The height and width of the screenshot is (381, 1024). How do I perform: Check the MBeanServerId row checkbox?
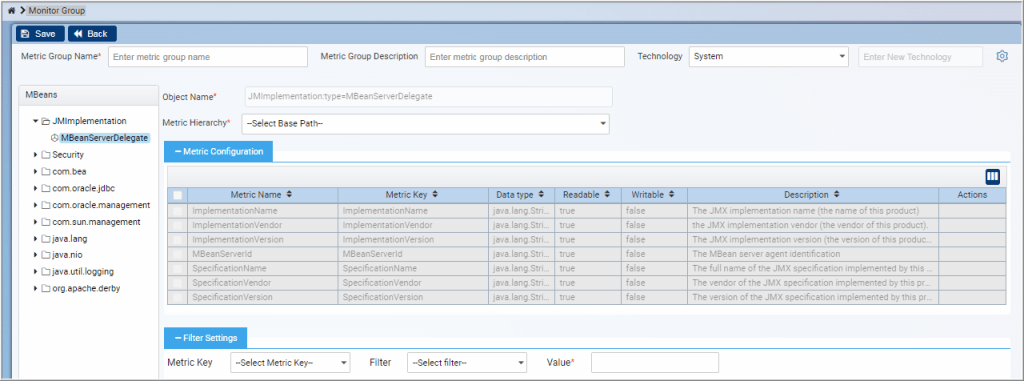click(178, 254)
